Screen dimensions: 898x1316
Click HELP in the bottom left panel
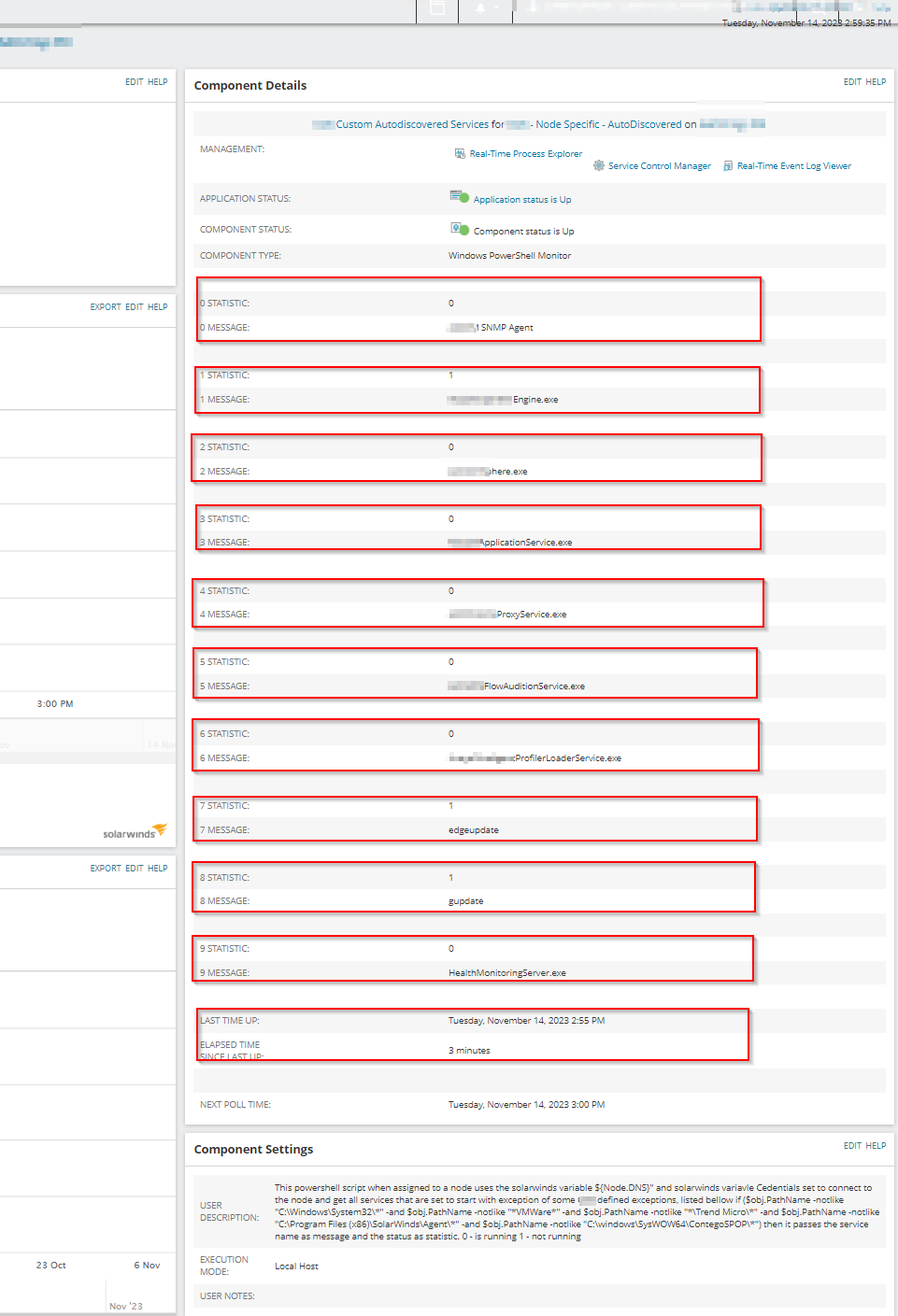158,869
